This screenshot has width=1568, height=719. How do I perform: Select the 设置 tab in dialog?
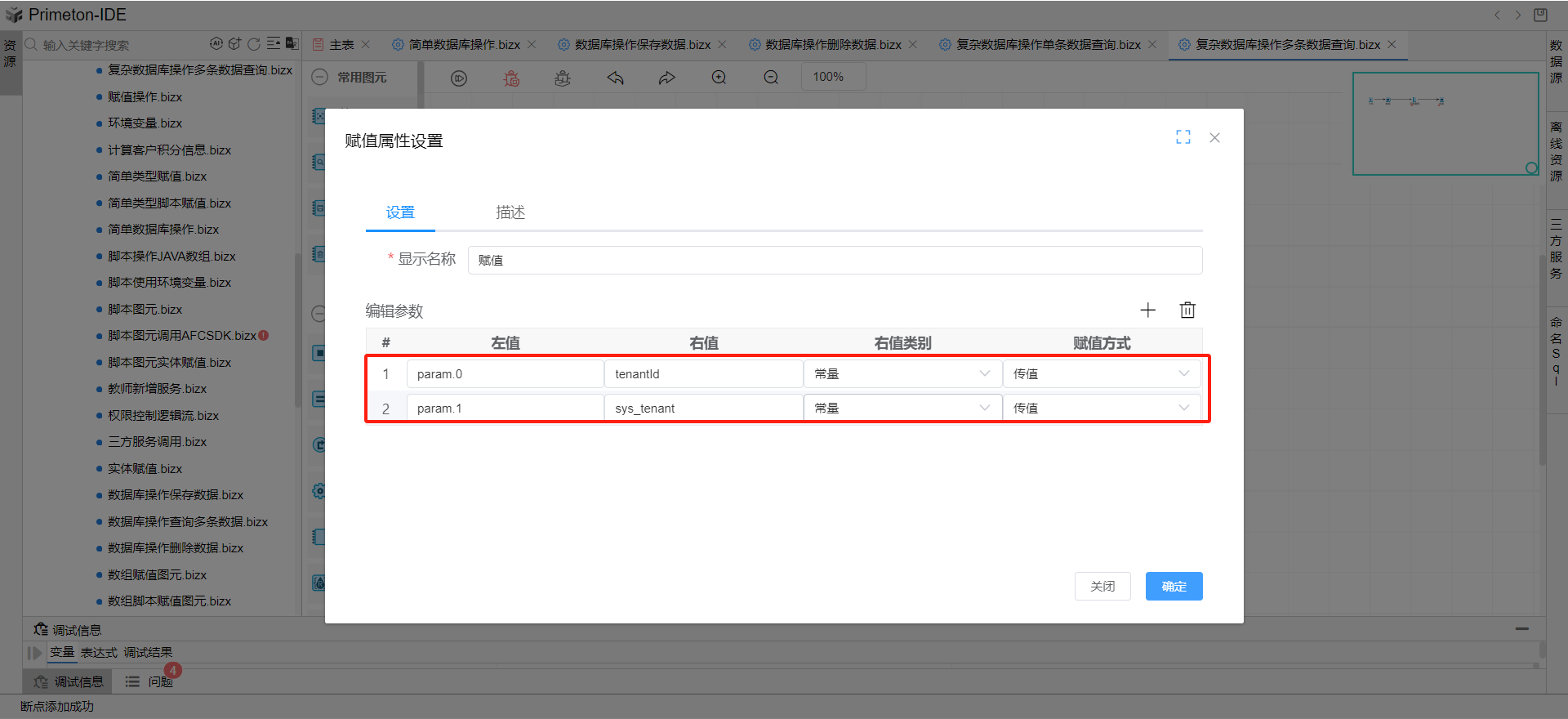[400, 212]
